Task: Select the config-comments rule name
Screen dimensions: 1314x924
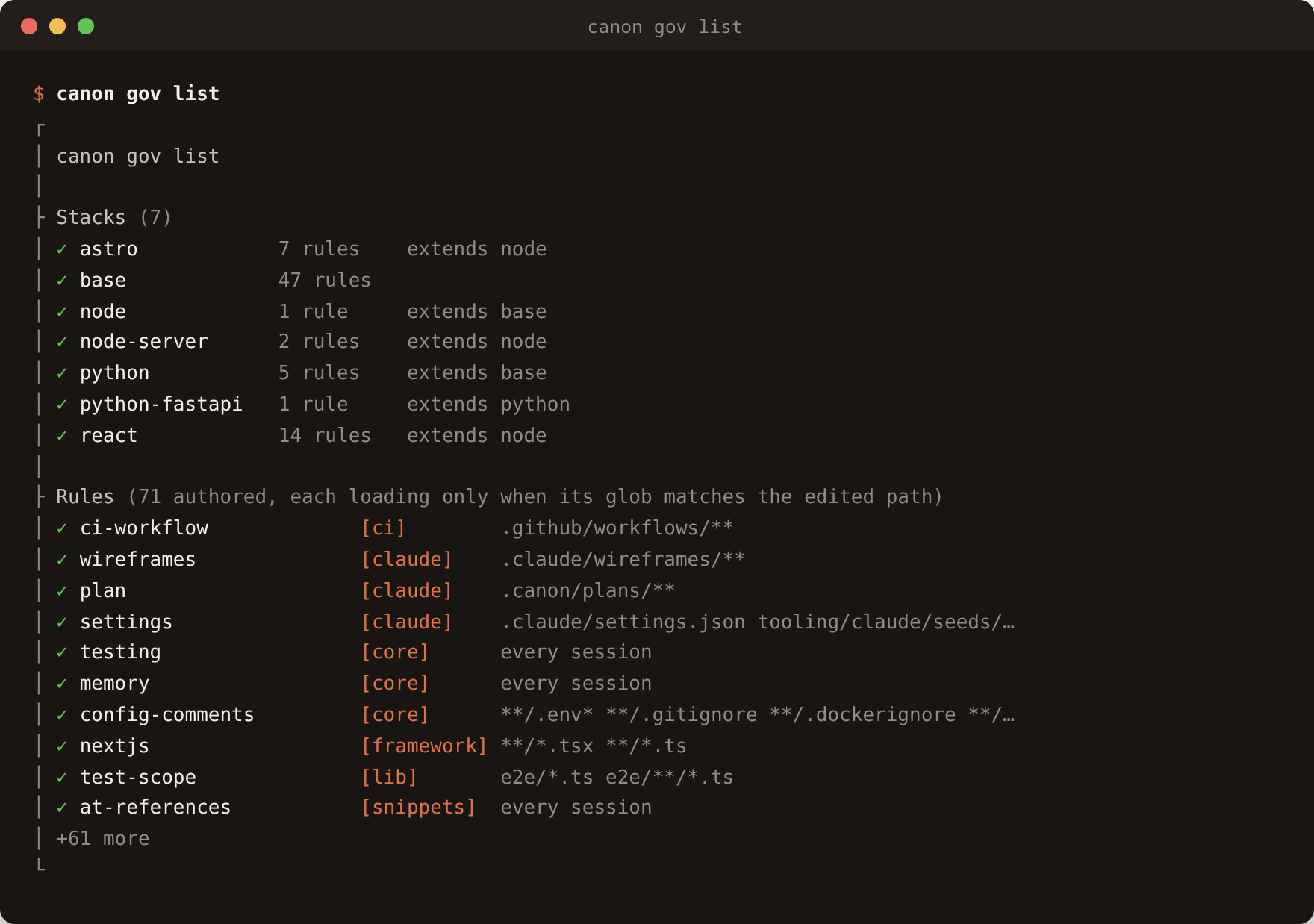Action: [x=167, y=715]
